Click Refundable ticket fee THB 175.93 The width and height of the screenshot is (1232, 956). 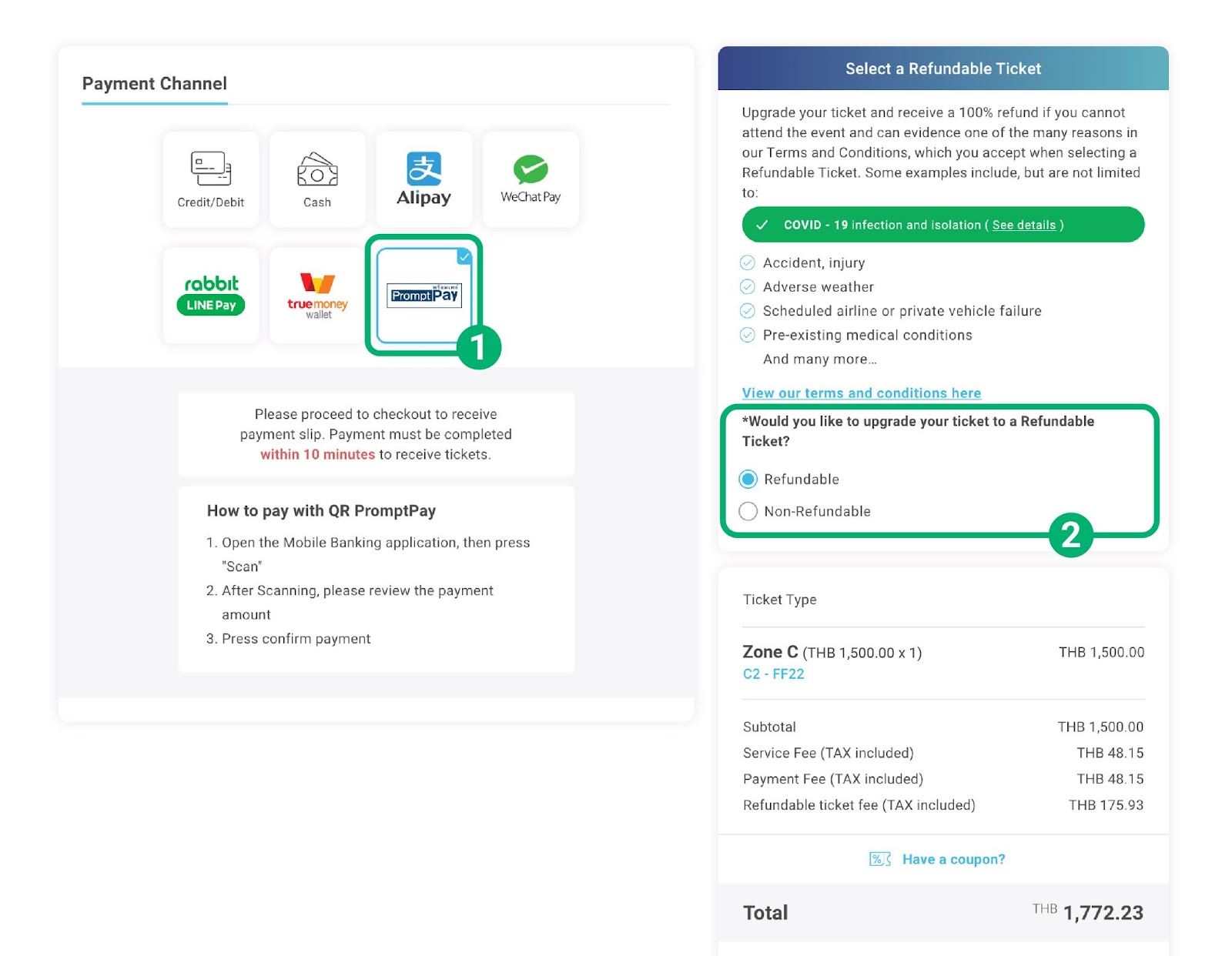(x=1106, y=805)
